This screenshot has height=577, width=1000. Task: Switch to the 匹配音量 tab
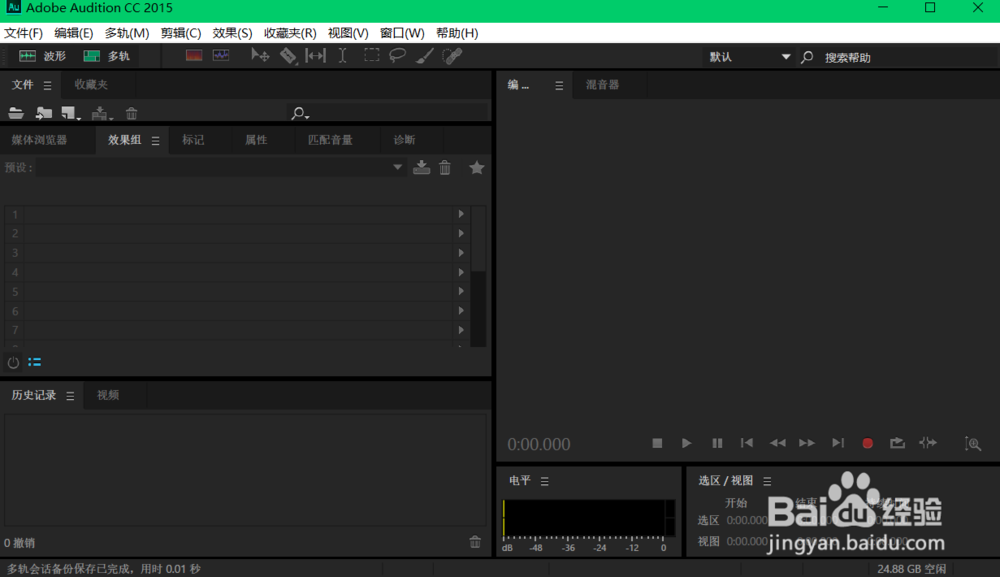[330, 140]
